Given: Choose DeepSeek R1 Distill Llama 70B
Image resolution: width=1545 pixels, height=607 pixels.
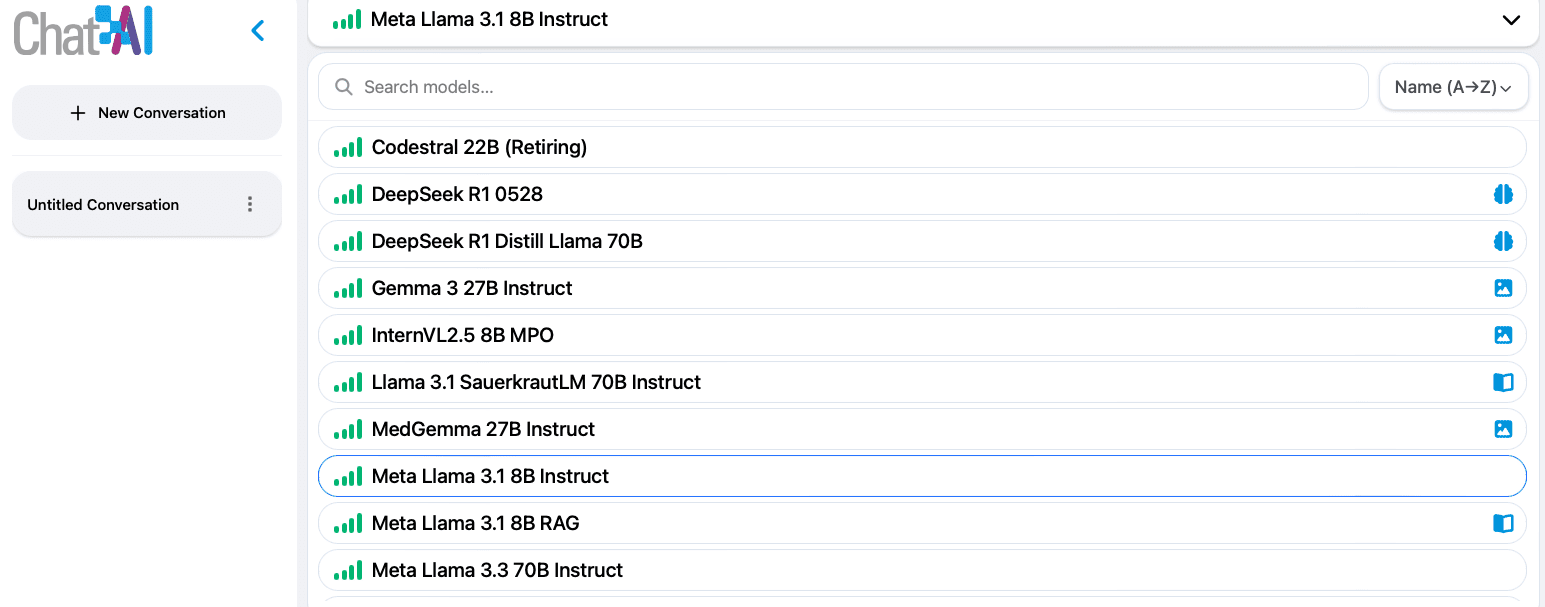Looking at the screenshot, I should (922, 241).
